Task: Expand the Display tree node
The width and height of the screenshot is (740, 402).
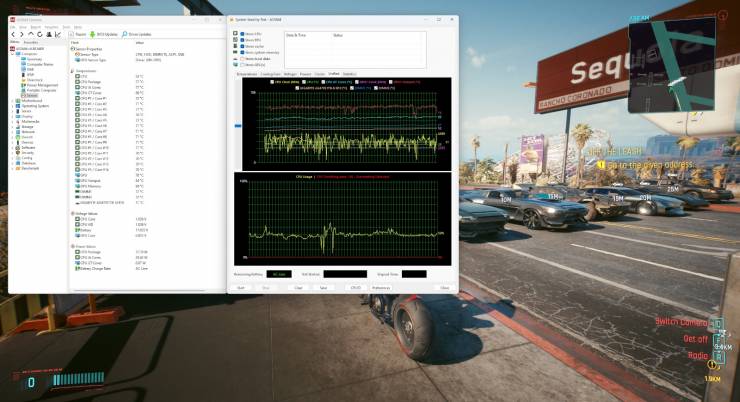Action: point(13,116)
